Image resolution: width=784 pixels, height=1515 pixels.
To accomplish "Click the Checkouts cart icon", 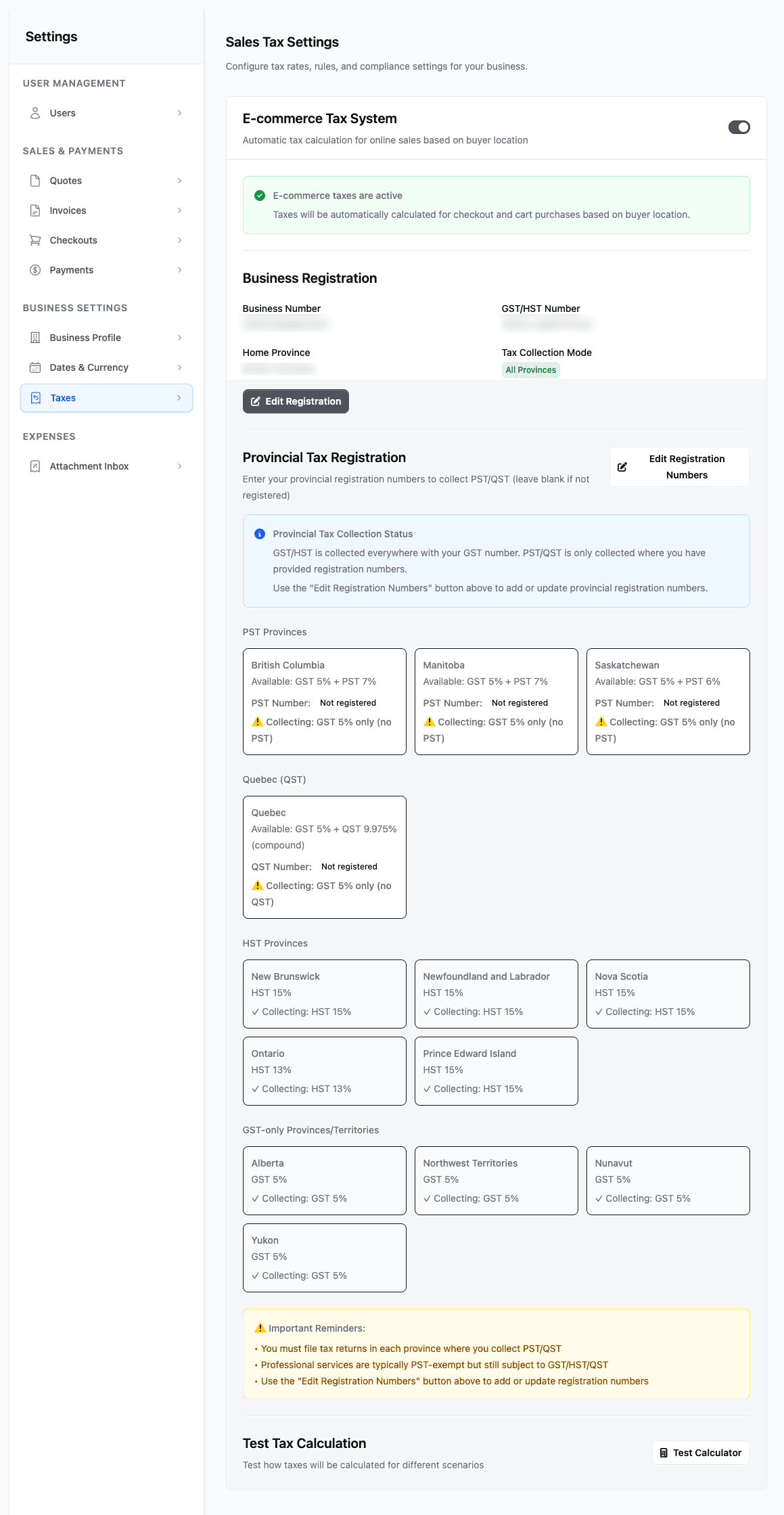I will point(35,240).
